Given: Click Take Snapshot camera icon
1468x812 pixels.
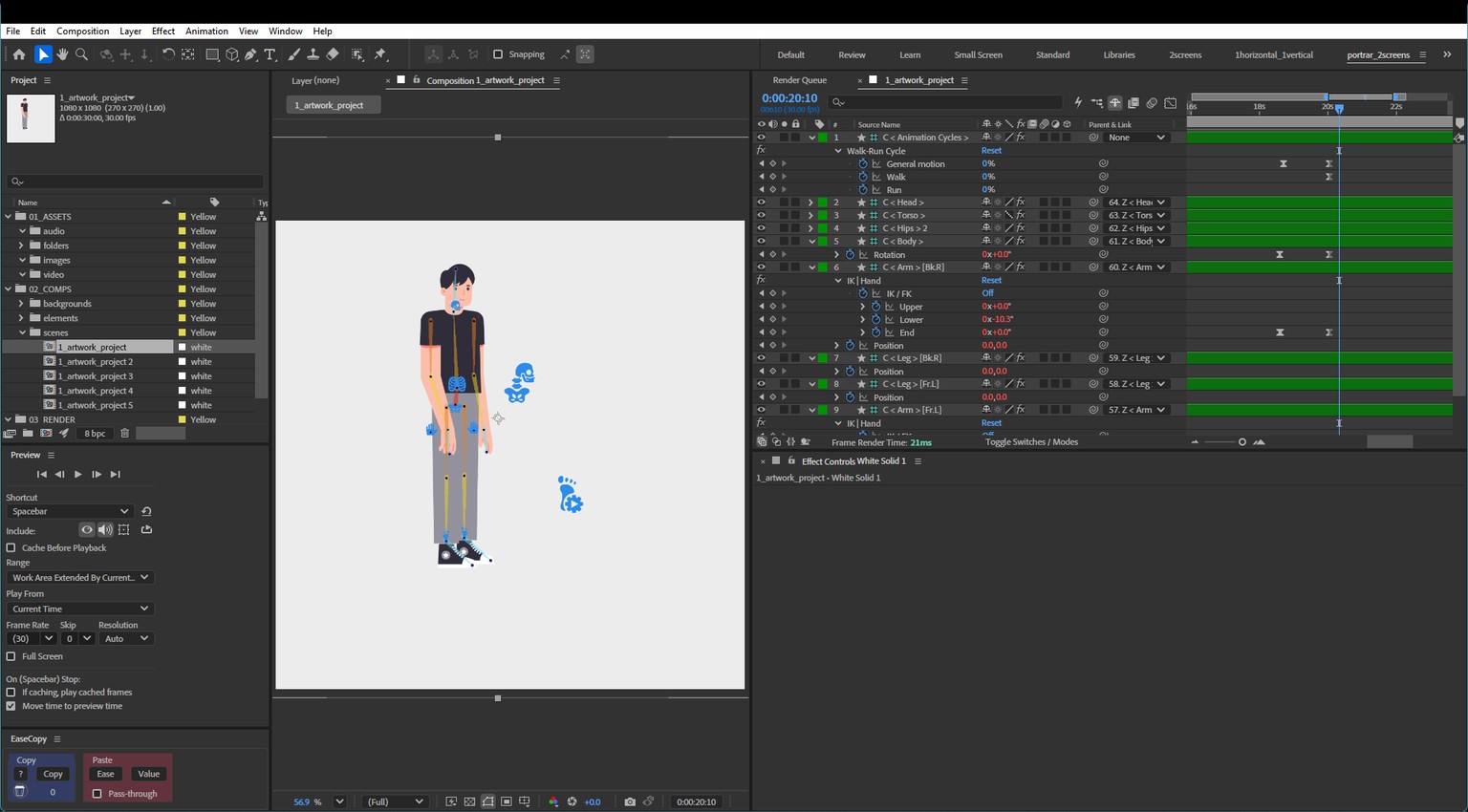Looking at the screenshot, I should [630, 801].
